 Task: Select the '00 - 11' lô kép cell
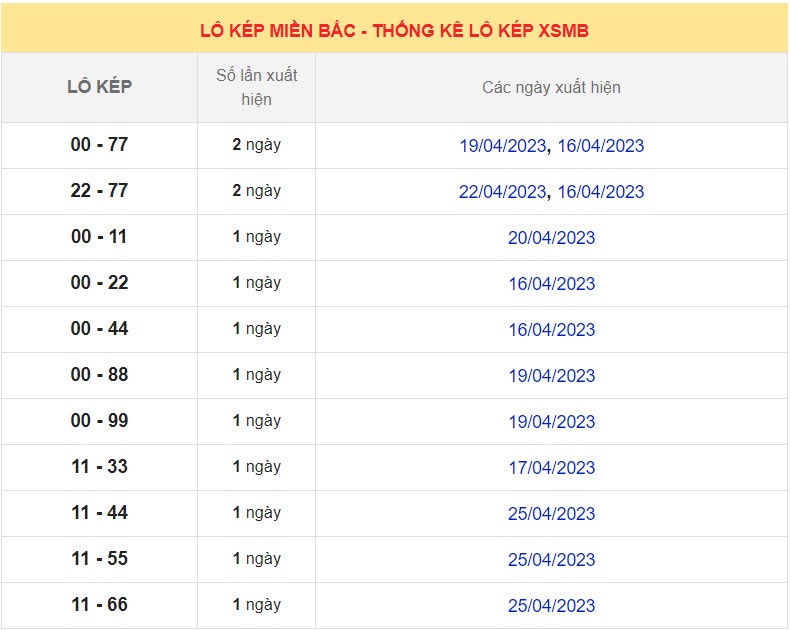click(x=99, y=237)
